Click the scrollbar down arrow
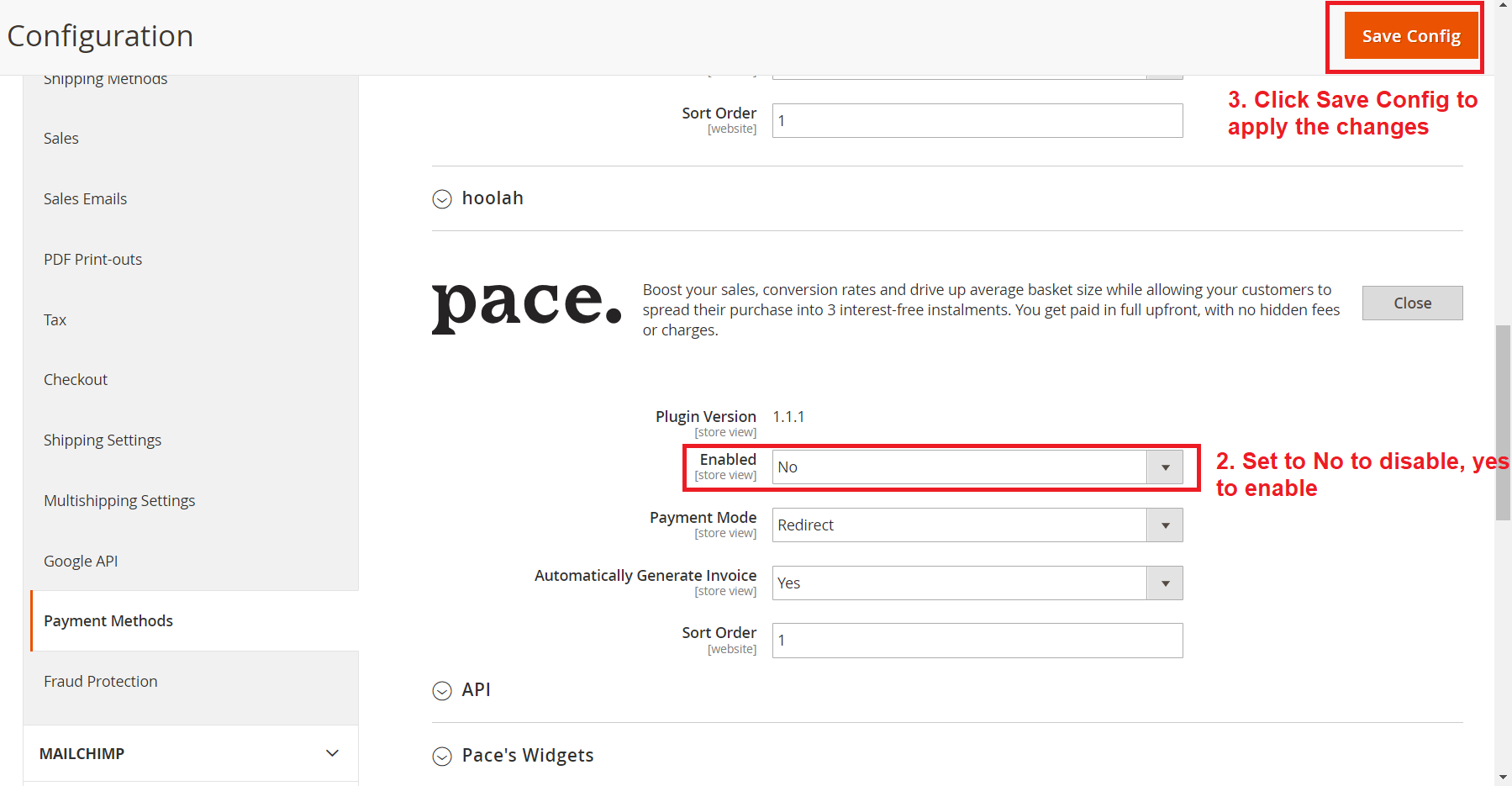This screenshot has width=1512, height=786. (x=1503, y=778)
